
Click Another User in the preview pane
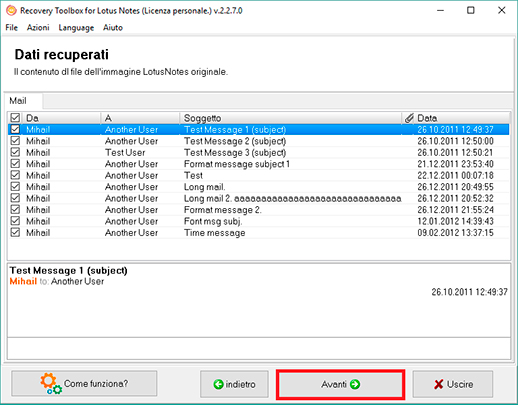point(77,281)
